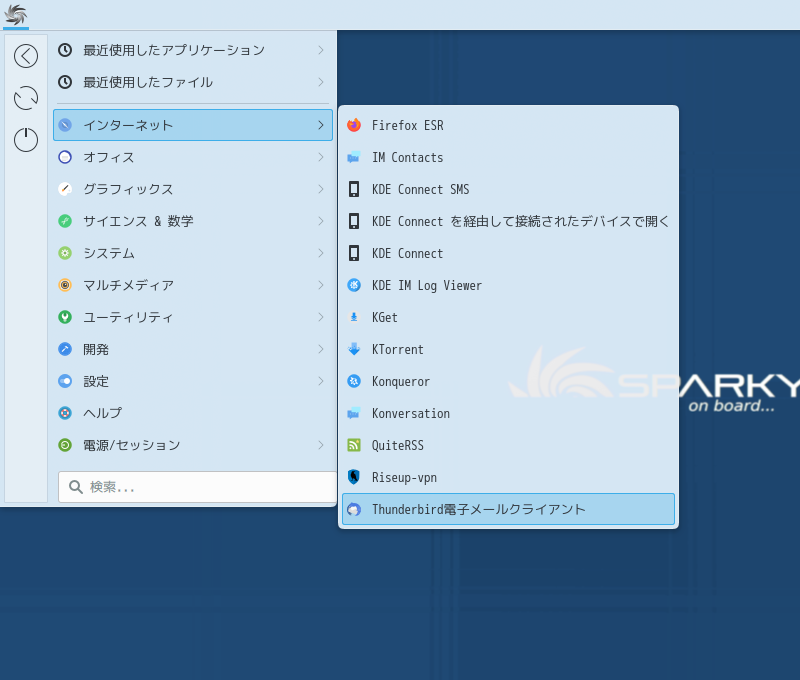Launch Thunderbird電子メールクライアント
The height and width of the screenshot is (680, 800).
point(508,509)
